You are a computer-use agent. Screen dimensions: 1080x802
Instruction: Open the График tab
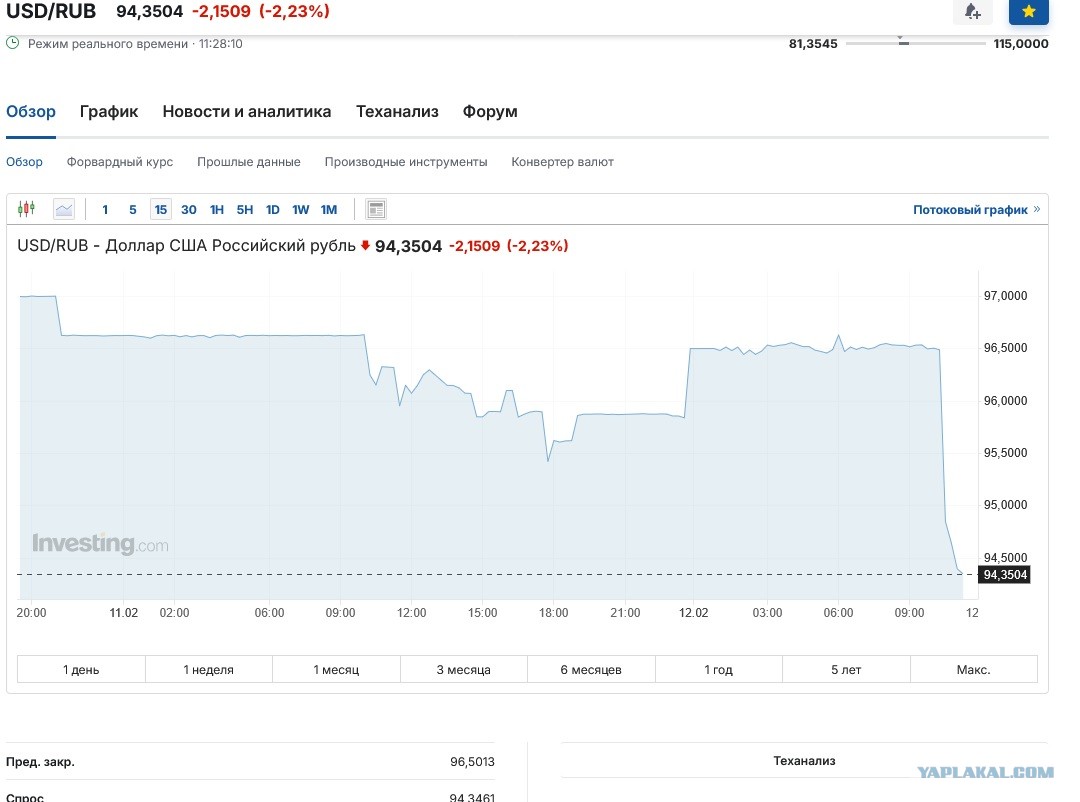pyautogui.click(x=109, y=112)
